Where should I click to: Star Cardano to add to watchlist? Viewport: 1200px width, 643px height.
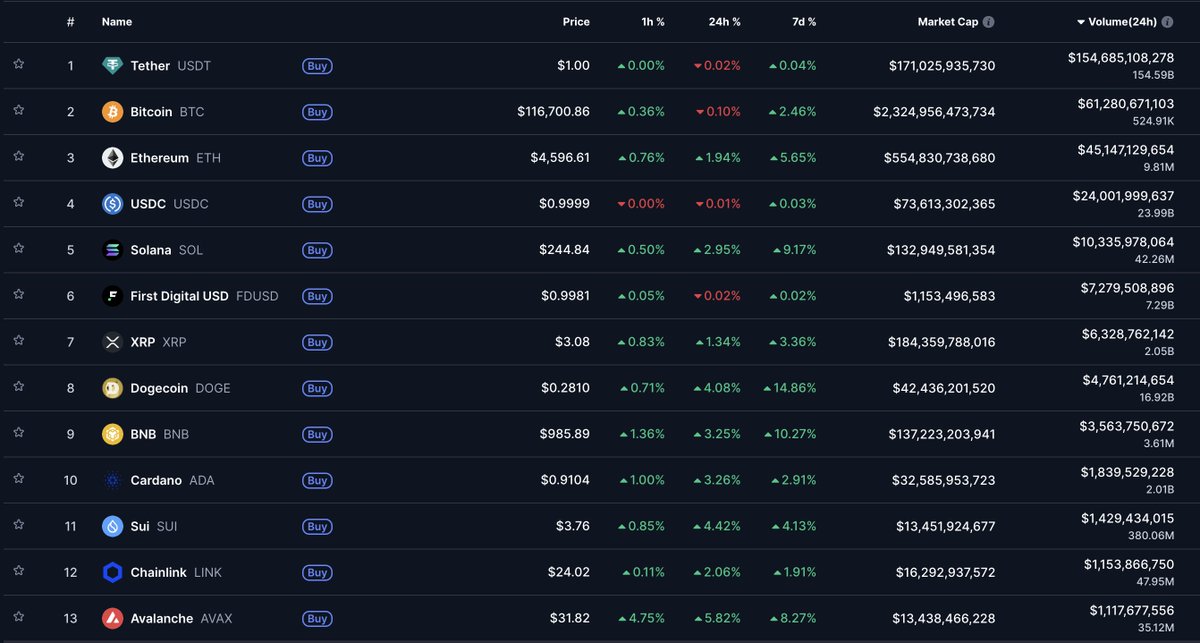tap(19, 478)
